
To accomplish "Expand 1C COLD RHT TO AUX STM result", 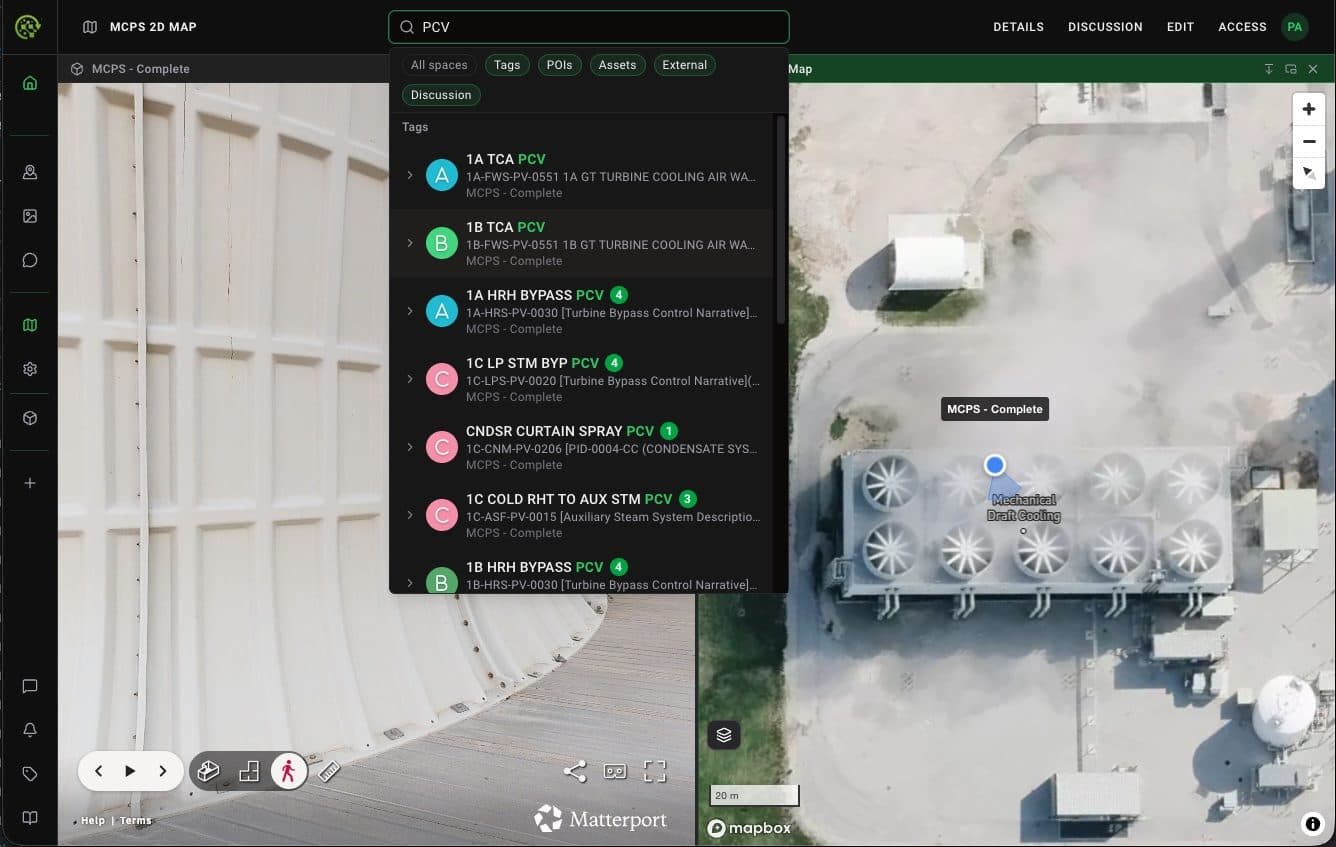I will (x=409, y=515).
